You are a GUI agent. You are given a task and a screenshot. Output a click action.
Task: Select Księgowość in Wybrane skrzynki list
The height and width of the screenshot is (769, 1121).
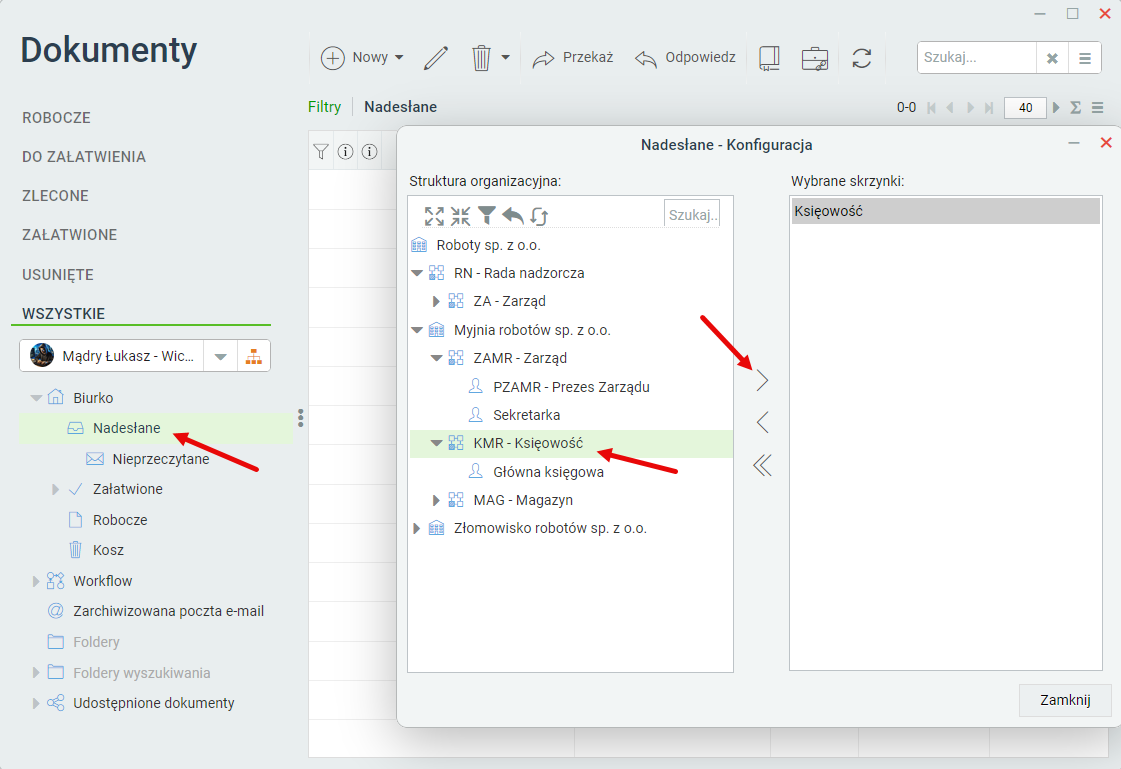click(945, 212)
